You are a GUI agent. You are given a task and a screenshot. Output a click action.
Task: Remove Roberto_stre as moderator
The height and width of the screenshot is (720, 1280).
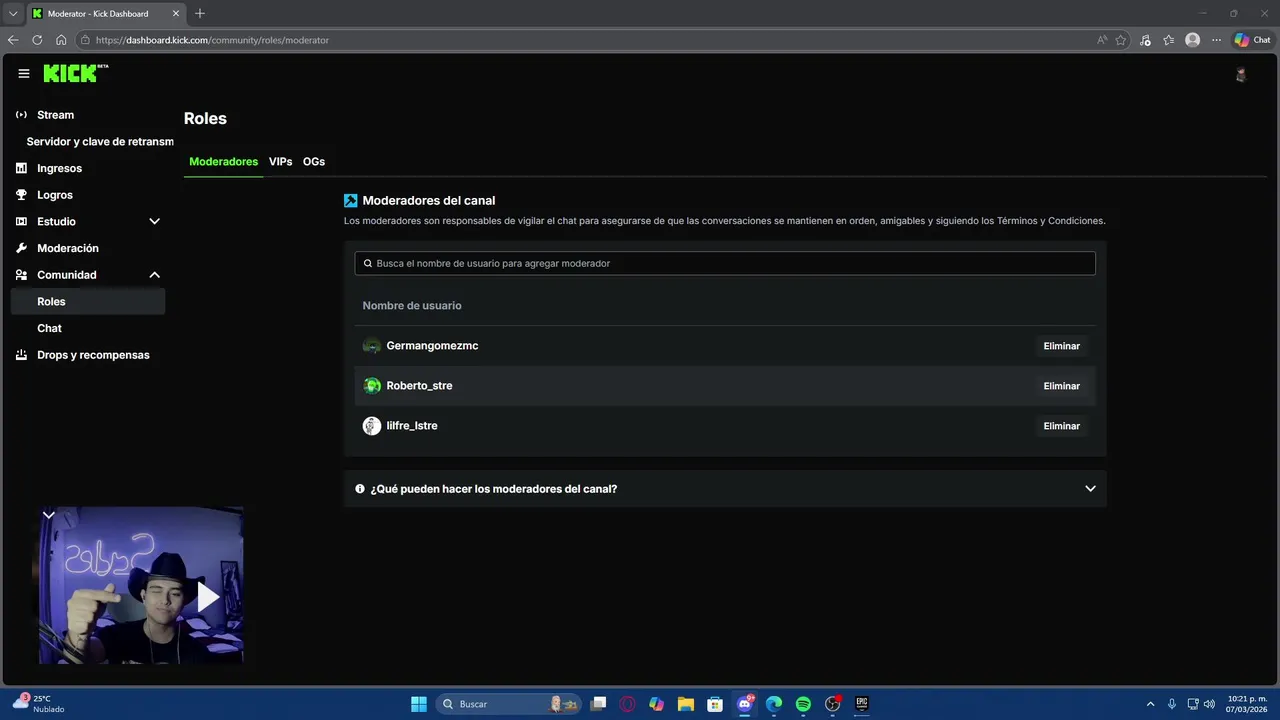pos(1061,386)
